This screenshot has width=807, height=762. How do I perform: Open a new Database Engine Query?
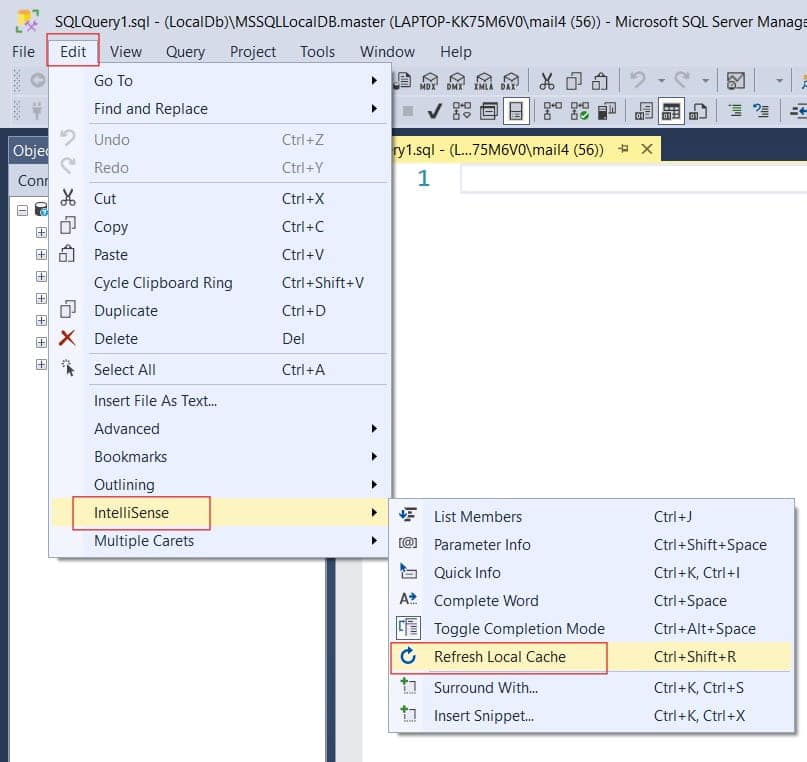tap(402, 81)
